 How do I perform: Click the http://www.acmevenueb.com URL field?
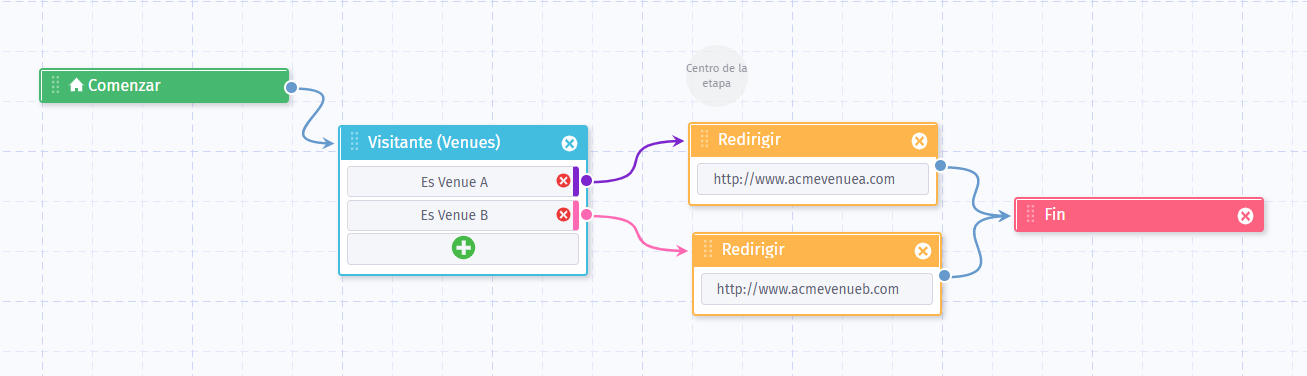(x=816, y=289)
